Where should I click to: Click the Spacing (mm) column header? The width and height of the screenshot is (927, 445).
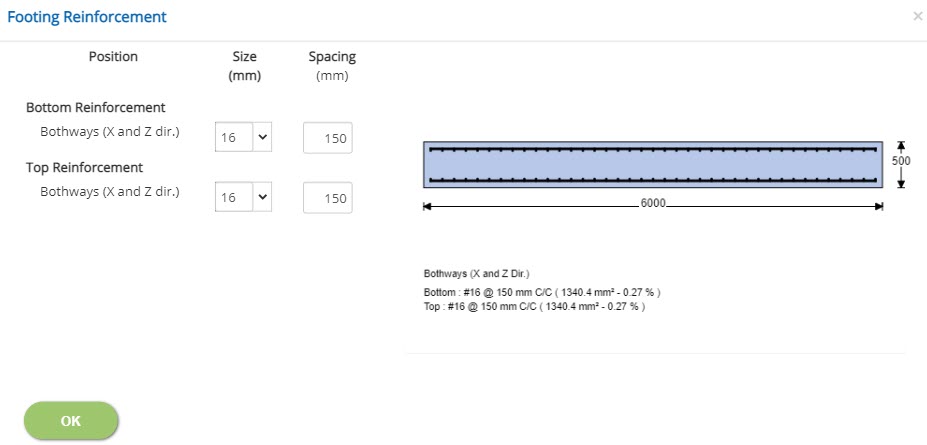[332, 66]
